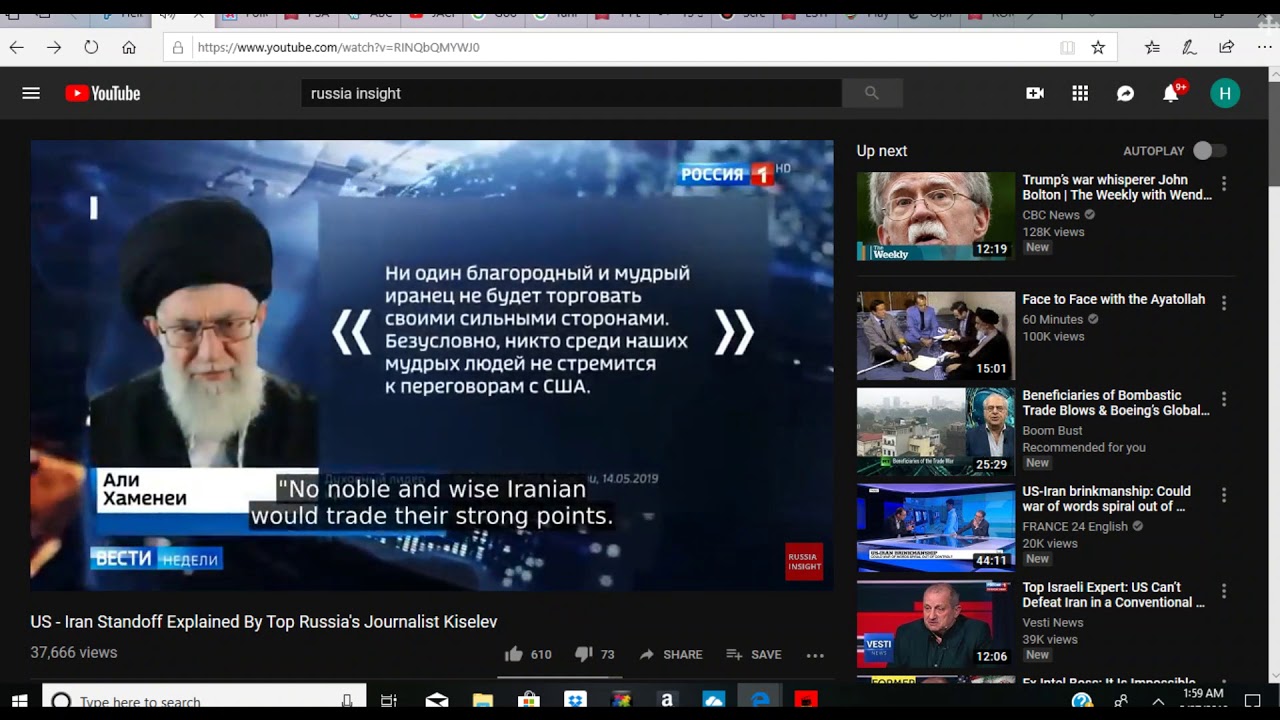This screenshot has width=1280, height=720.
Task: Share the video using SHARE button
Action: [670, 654]
